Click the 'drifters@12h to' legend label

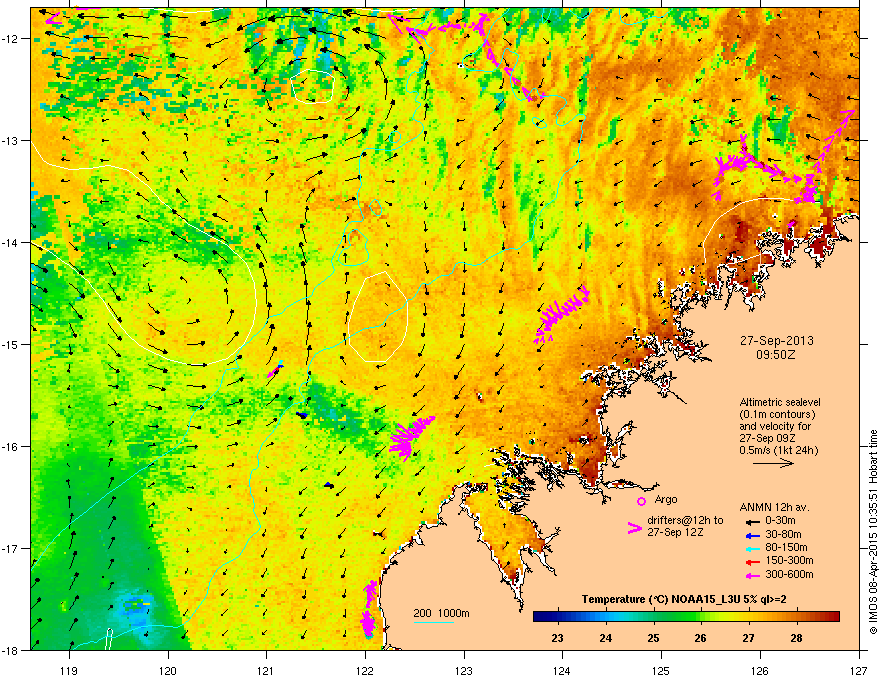[x=685, y=520]
